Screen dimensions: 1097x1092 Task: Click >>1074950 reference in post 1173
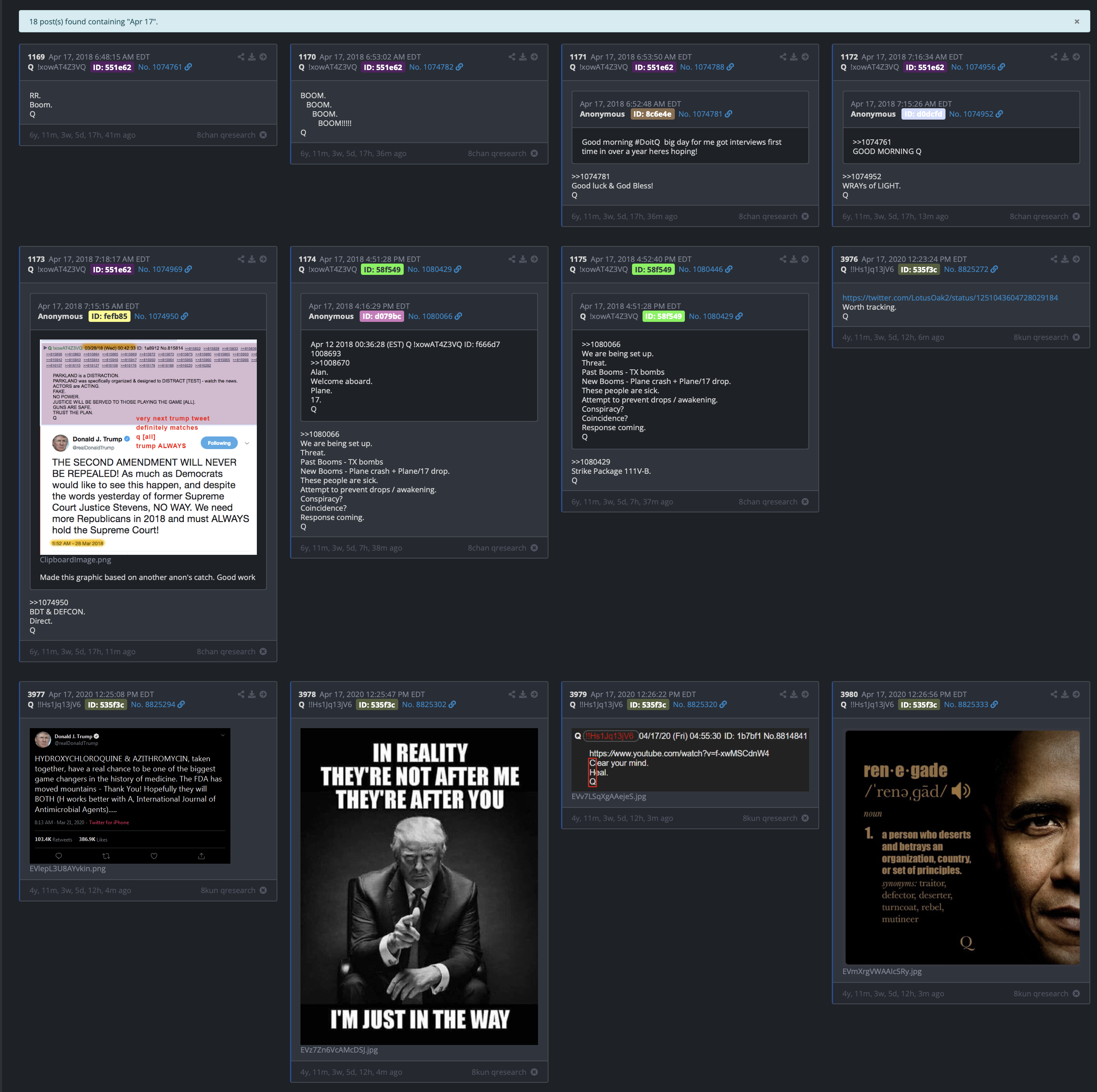coord(49,603)
